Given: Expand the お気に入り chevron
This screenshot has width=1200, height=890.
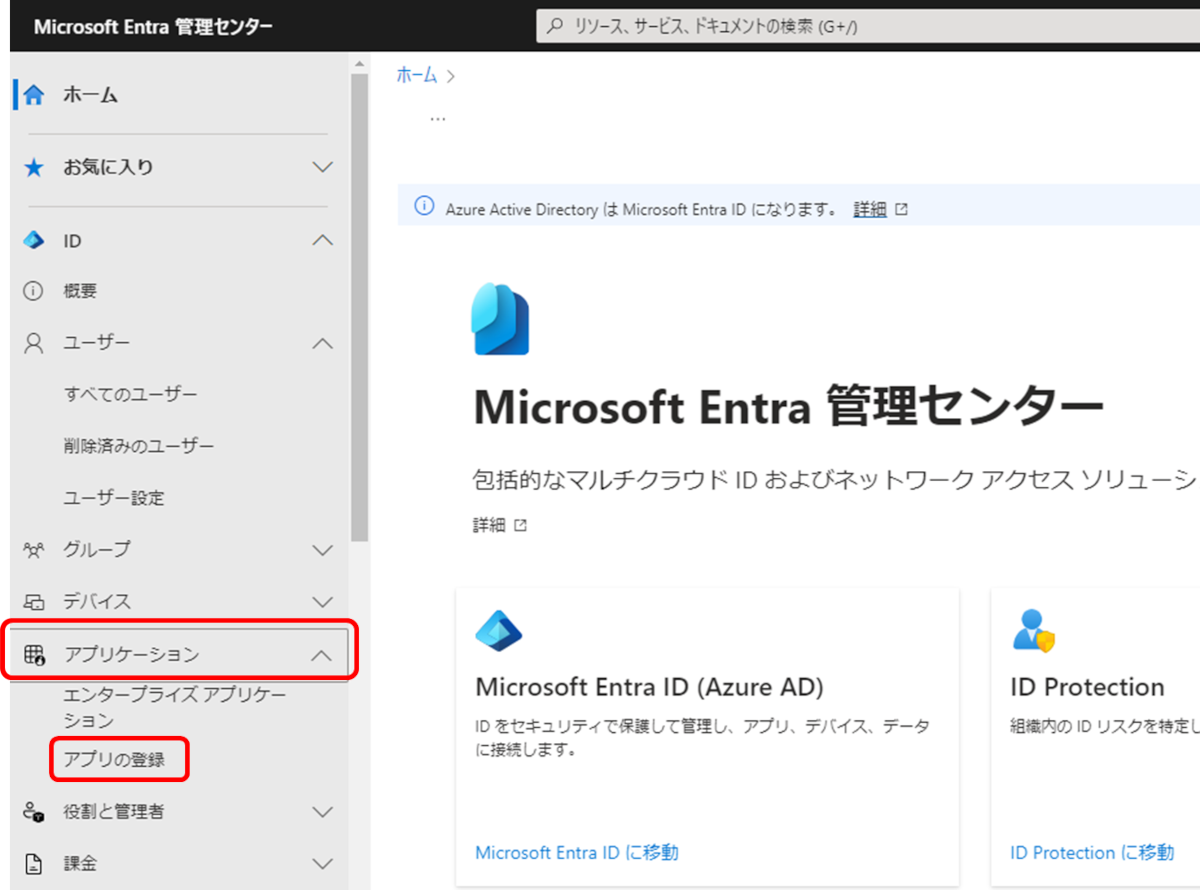Looking at the screenshot, I should click(322, 167).
